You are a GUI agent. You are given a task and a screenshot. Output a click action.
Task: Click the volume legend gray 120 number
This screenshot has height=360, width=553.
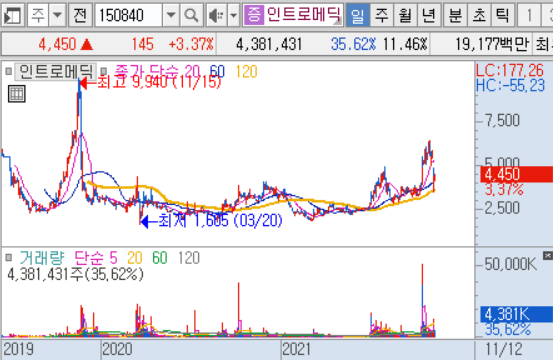[189, 258]
